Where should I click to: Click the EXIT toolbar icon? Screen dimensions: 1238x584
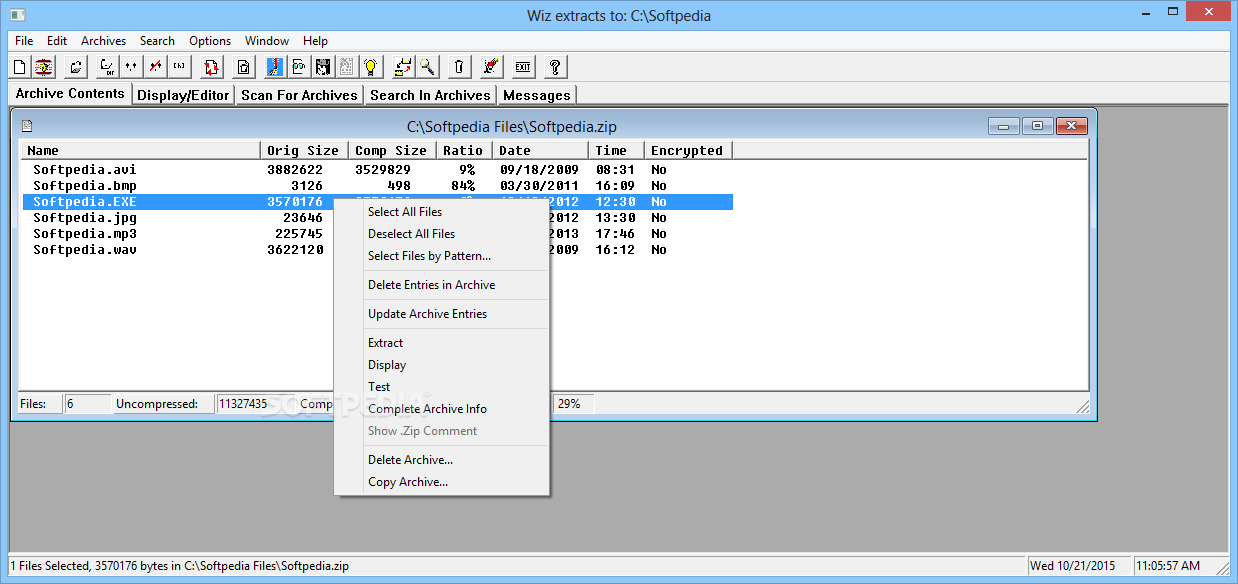[x=522, y=67]
